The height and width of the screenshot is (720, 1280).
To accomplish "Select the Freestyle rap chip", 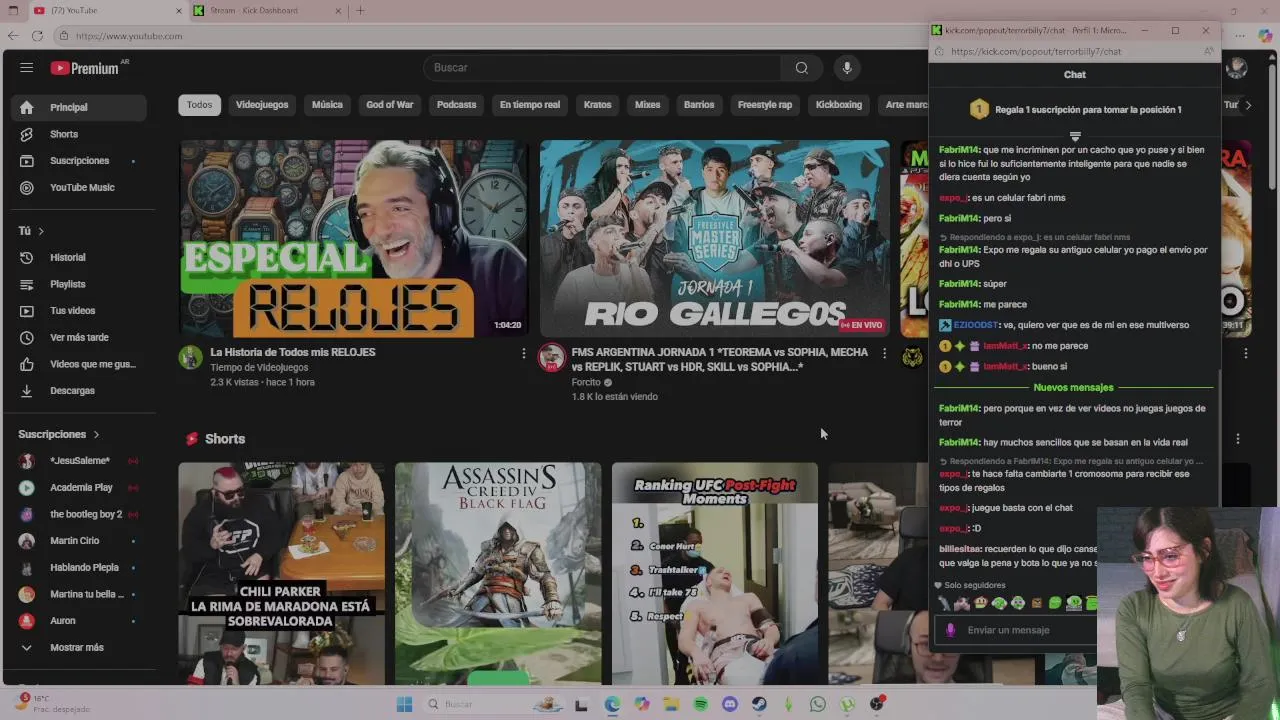I will pos(765,105).
